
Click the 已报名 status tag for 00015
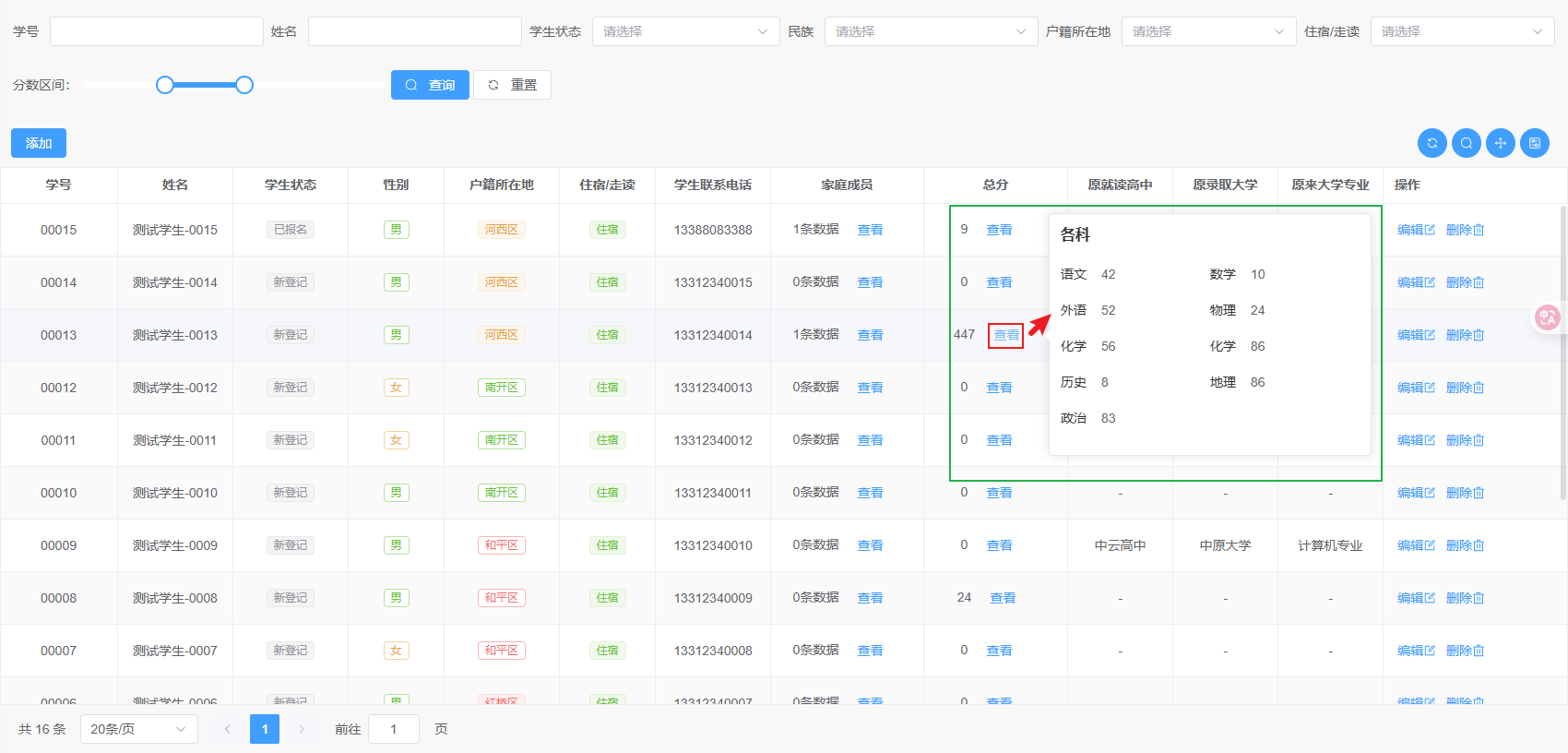pos(291,230)
